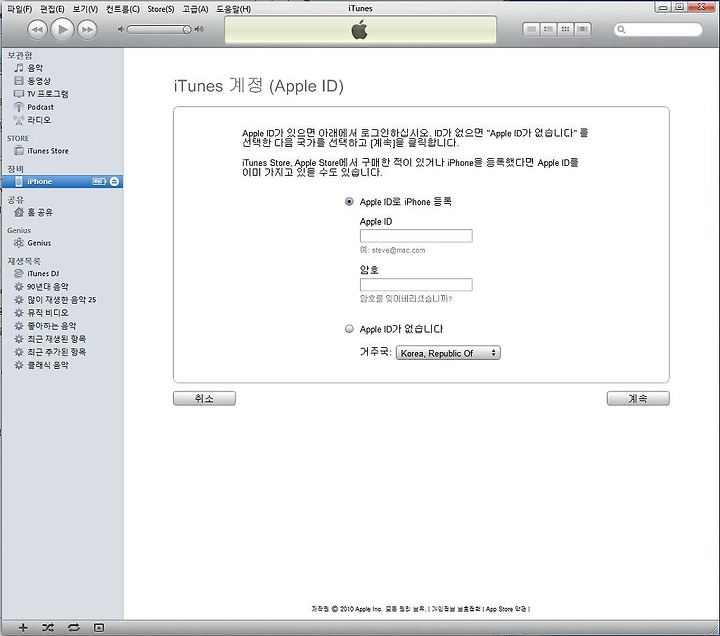The width and height of the screenshot is (720, 636).
Task: Eject the iPhone device
Action: coord(114,181)
